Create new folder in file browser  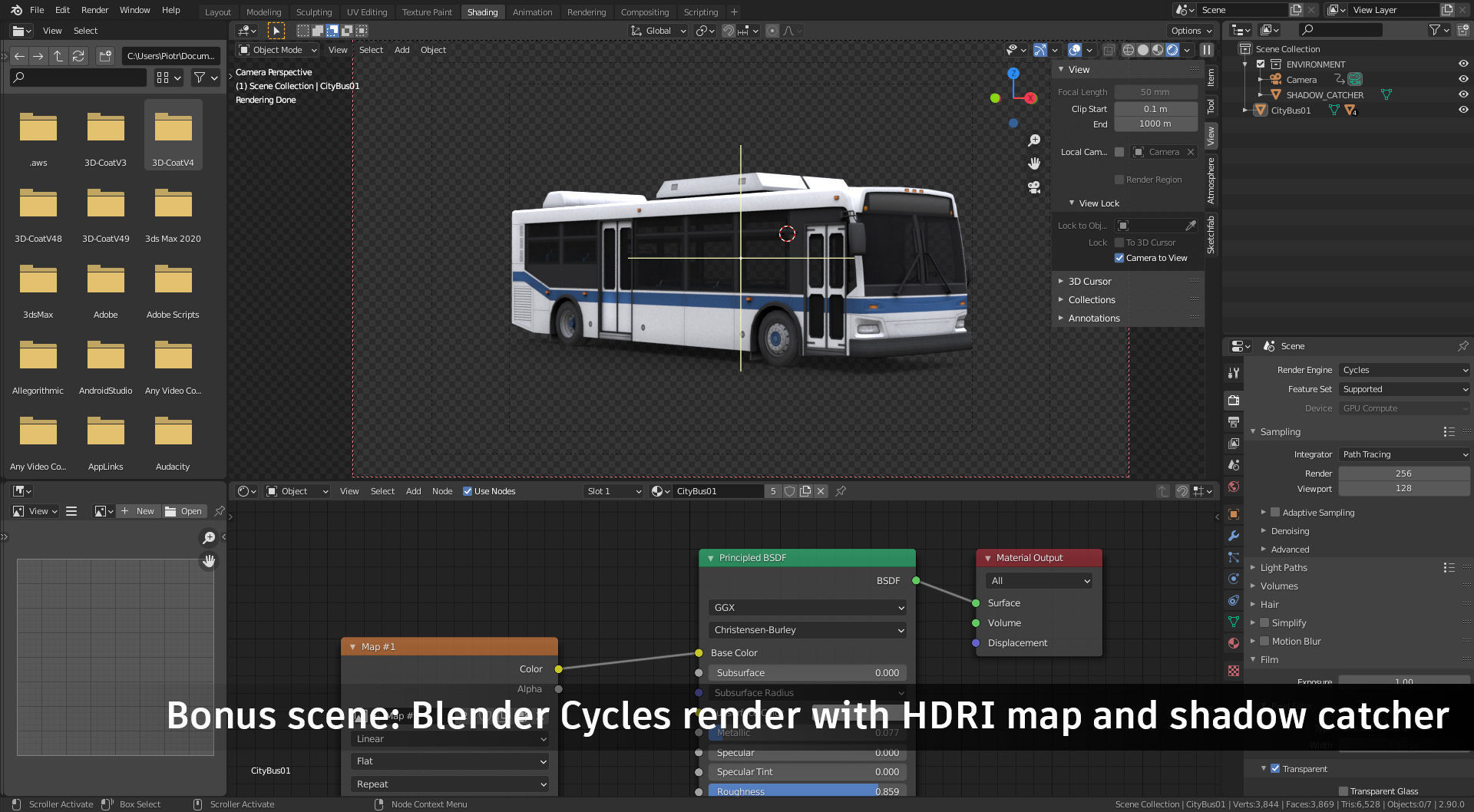tap(105, 56)
